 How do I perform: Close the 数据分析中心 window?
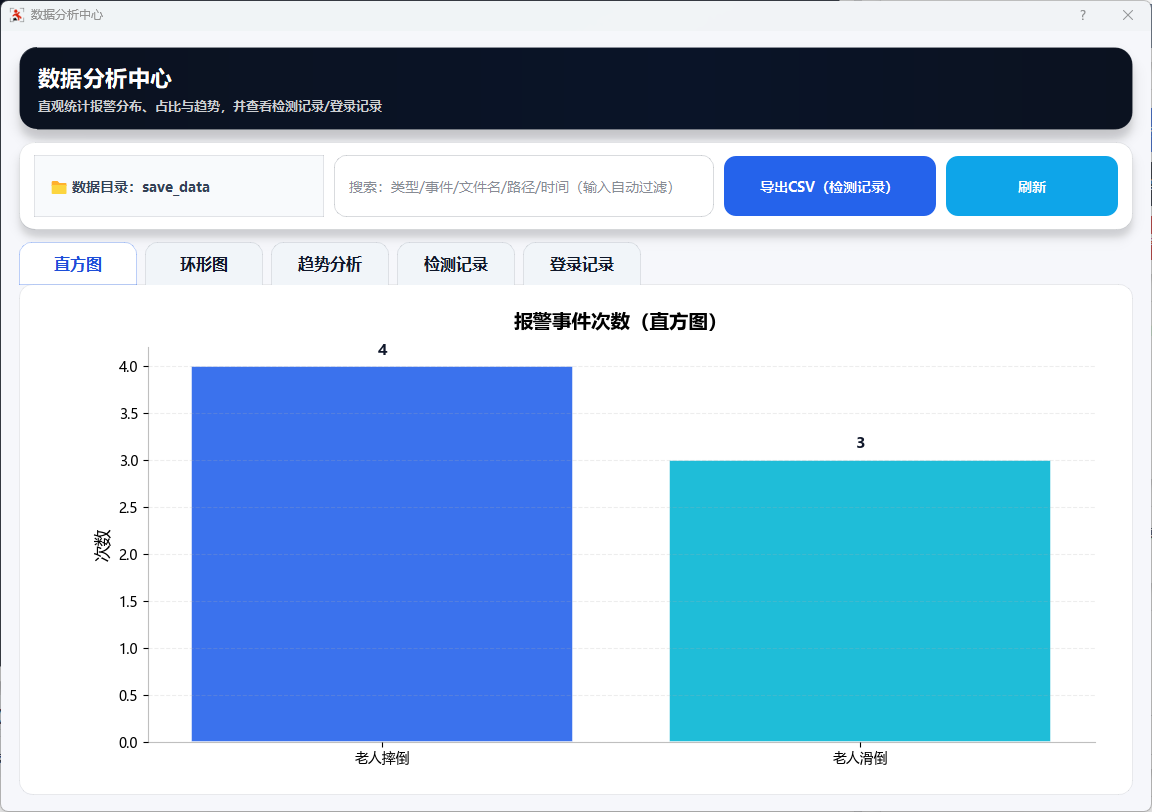coord(1128,15)
